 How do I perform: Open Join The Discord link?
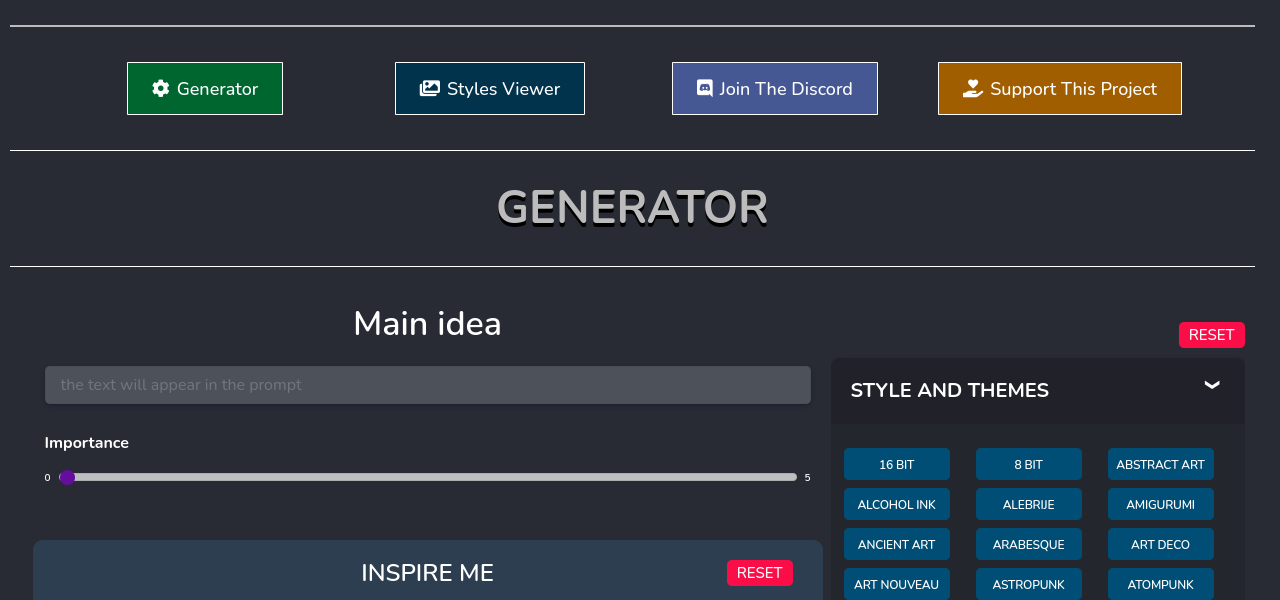click(x=775, y=89)
